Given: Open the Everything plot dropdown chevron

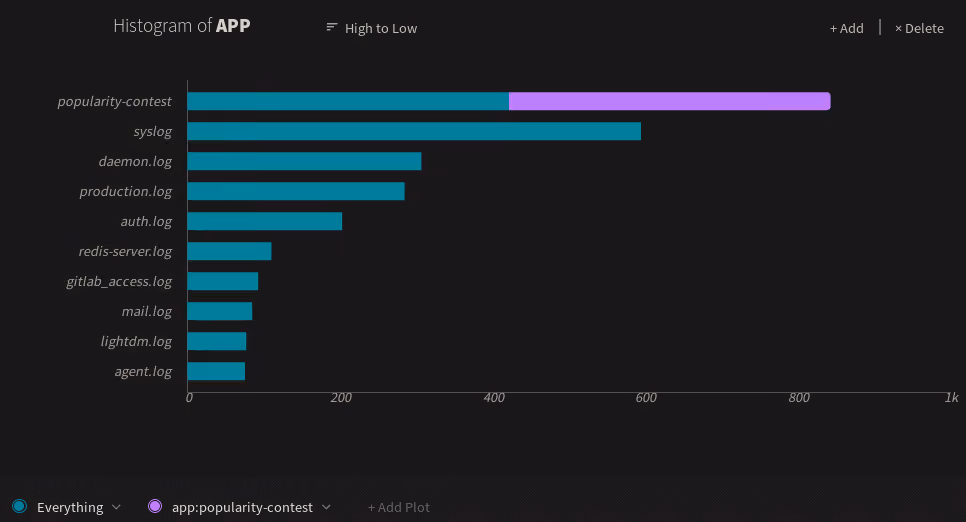Looking at the screenshot, I should pyautogui.click(x=116, y=507).
